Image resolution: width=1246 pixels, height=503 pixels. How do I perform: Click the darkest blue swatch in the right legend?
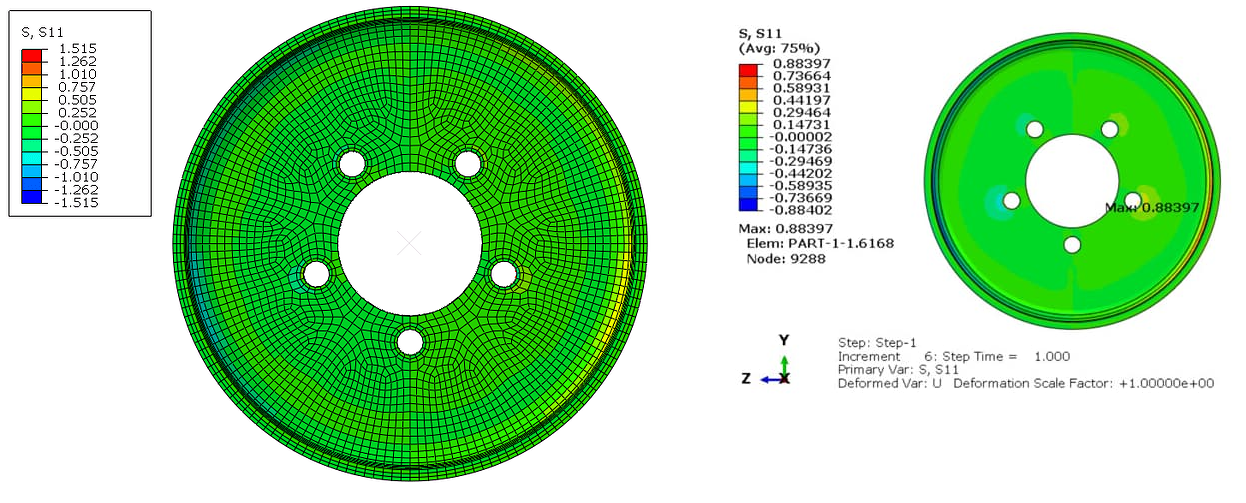coord(747,204)
